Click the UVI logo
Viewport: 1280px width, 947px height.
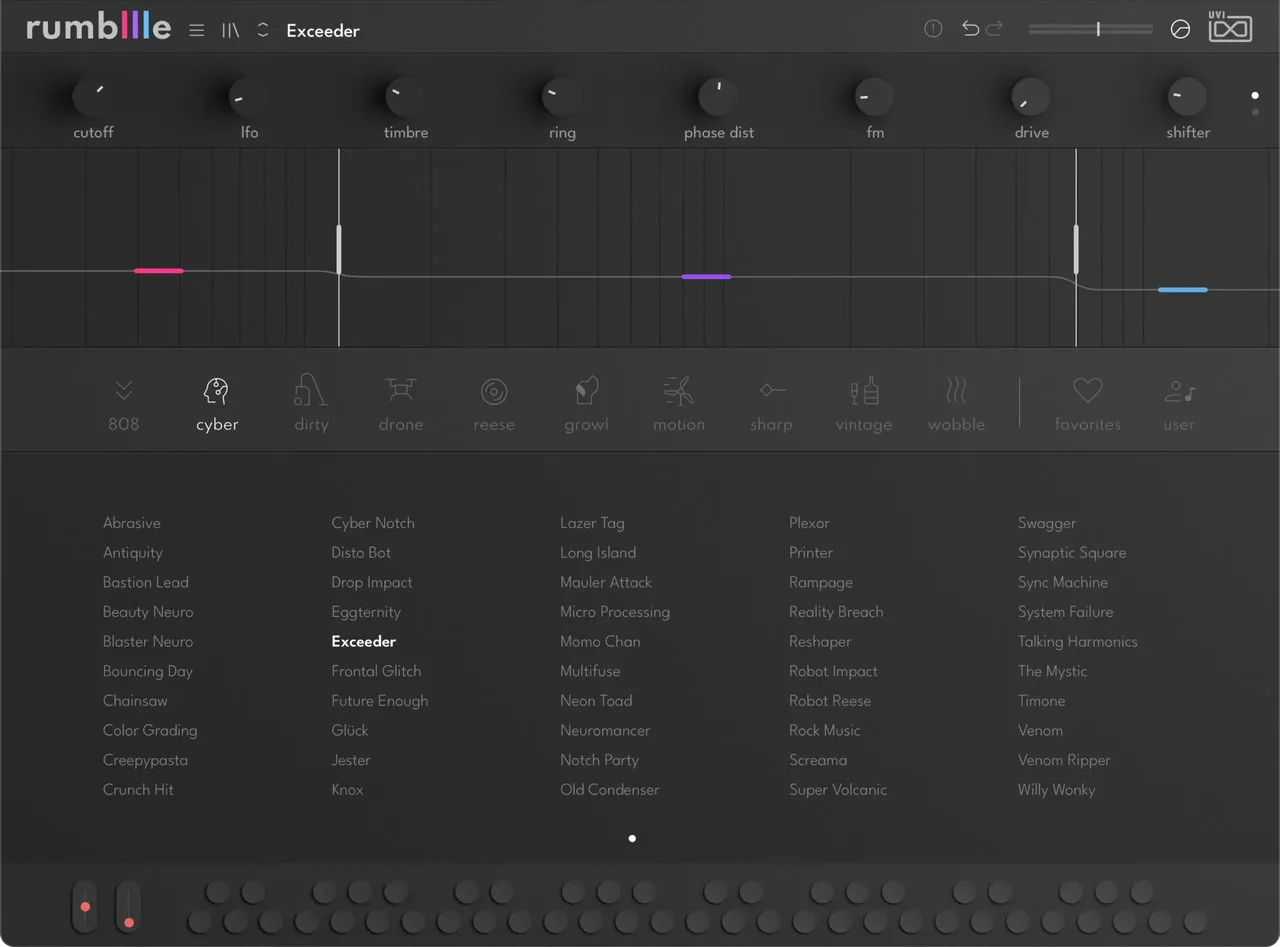(x=1231, y=27)
